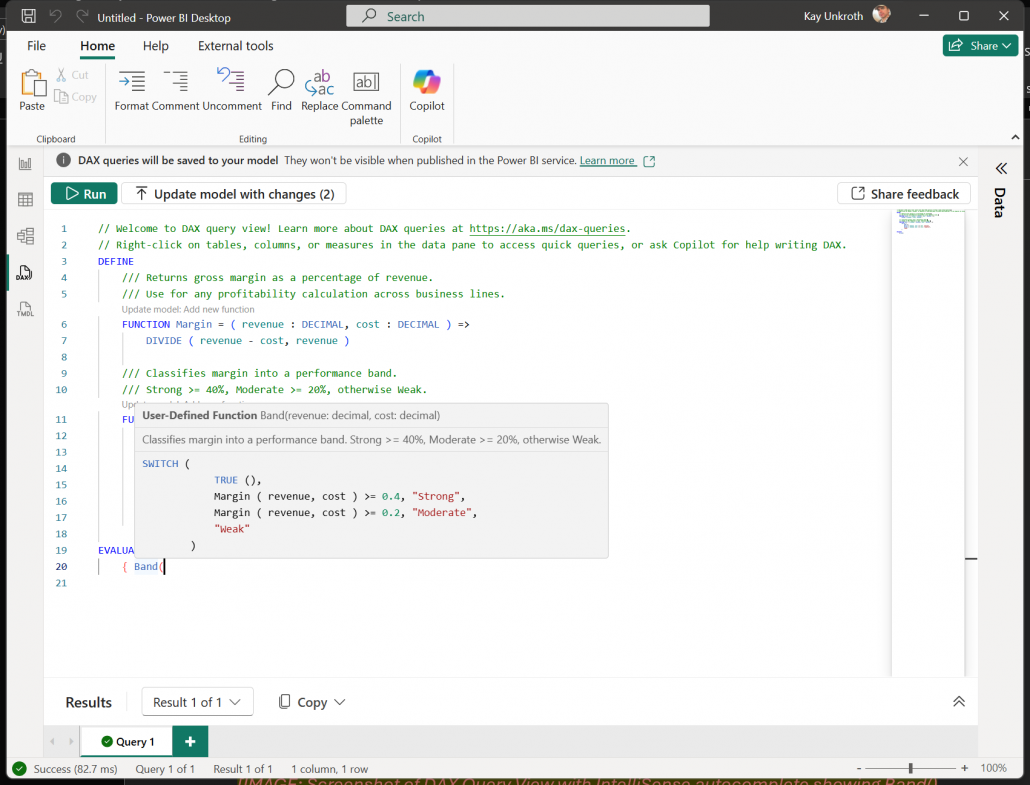Switch to TMDL view in sidebar
The width and height of the screenshot is (1030, 785).
(25, 309)
